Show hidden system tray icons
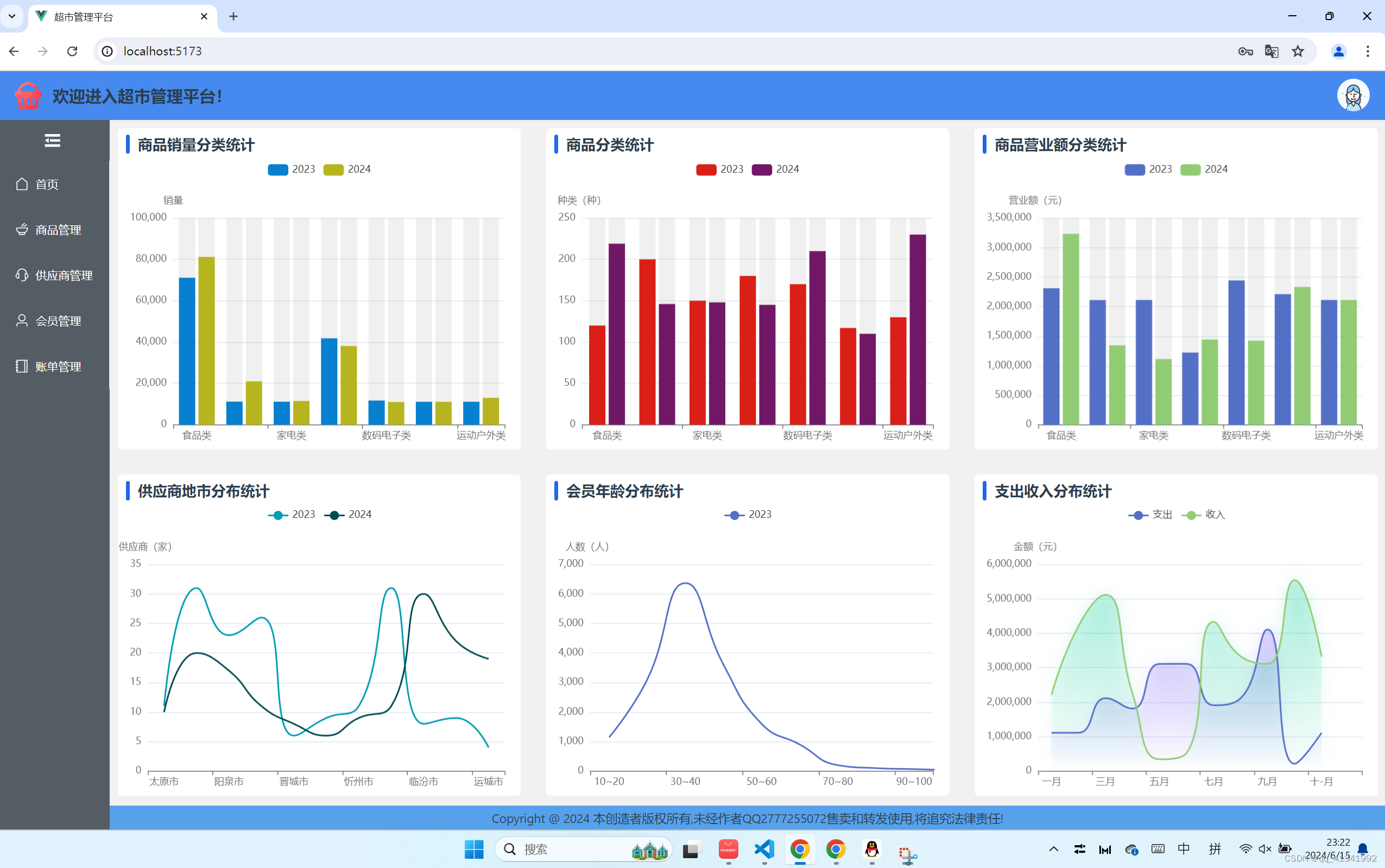This screenshot has width=1385, height=868. (1054, 849)
